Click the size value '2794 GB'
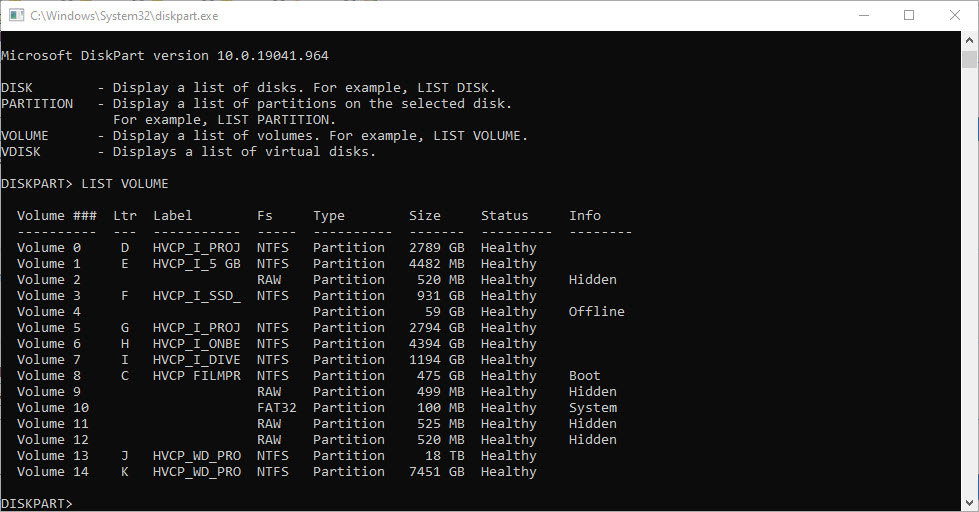This screenshot has height=512, width=979. tap(436, 328)
